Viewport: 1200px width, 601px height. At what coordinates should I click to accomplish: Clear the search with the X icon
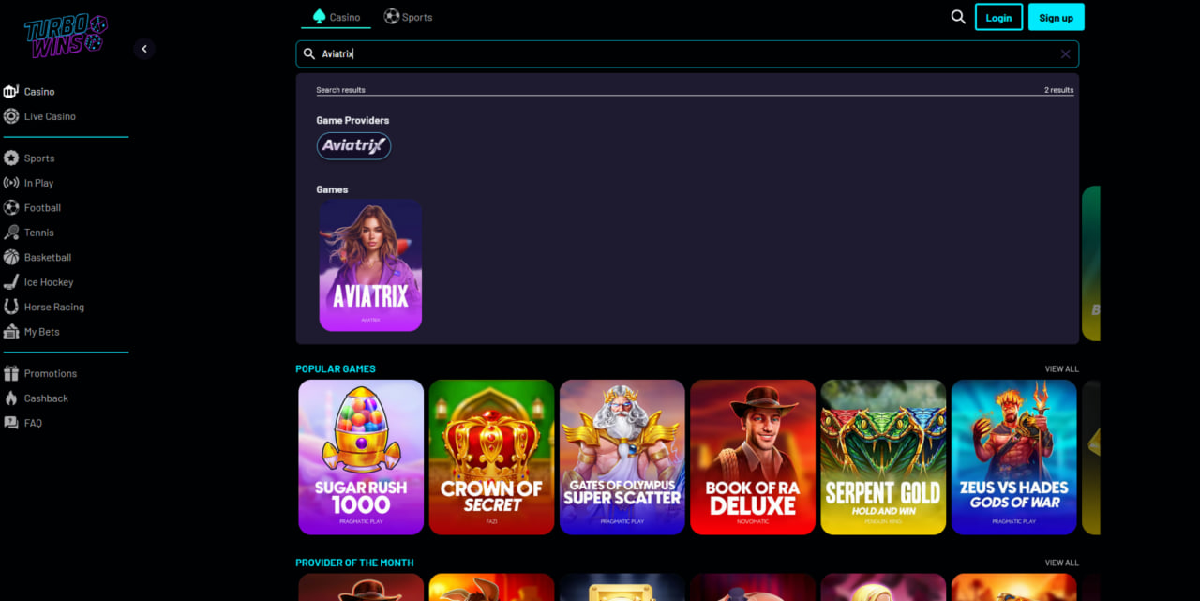coord(1065,54)
